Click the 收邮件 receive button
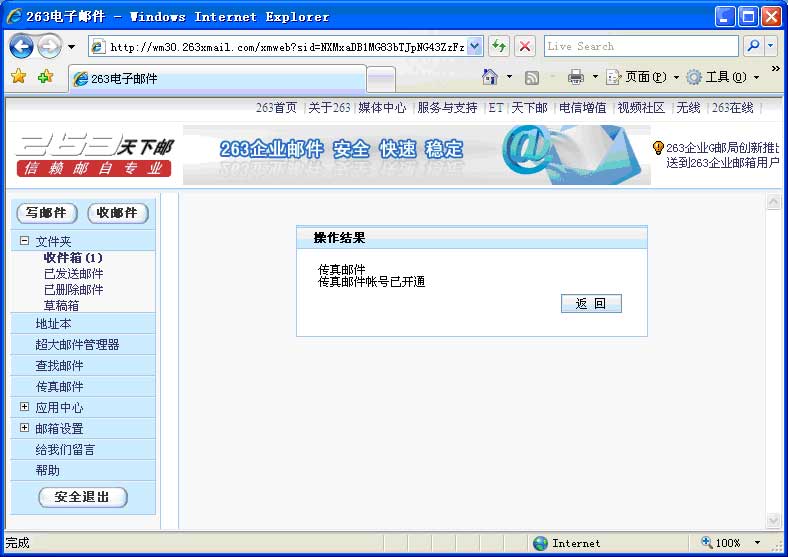Image resolution: width=788 pixels, height=557 pixels. tap(118, 213)
